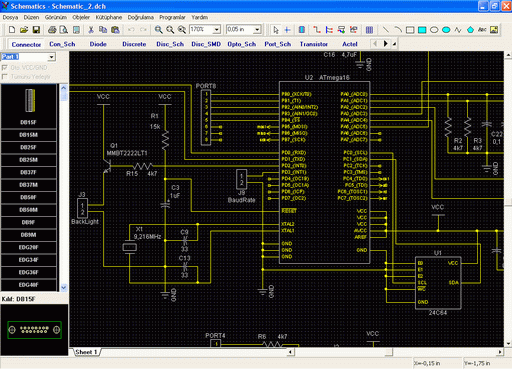Select the place wire tool icon
Screen dimensions: 512x369
pyautogui.click(x=317, y=30)
